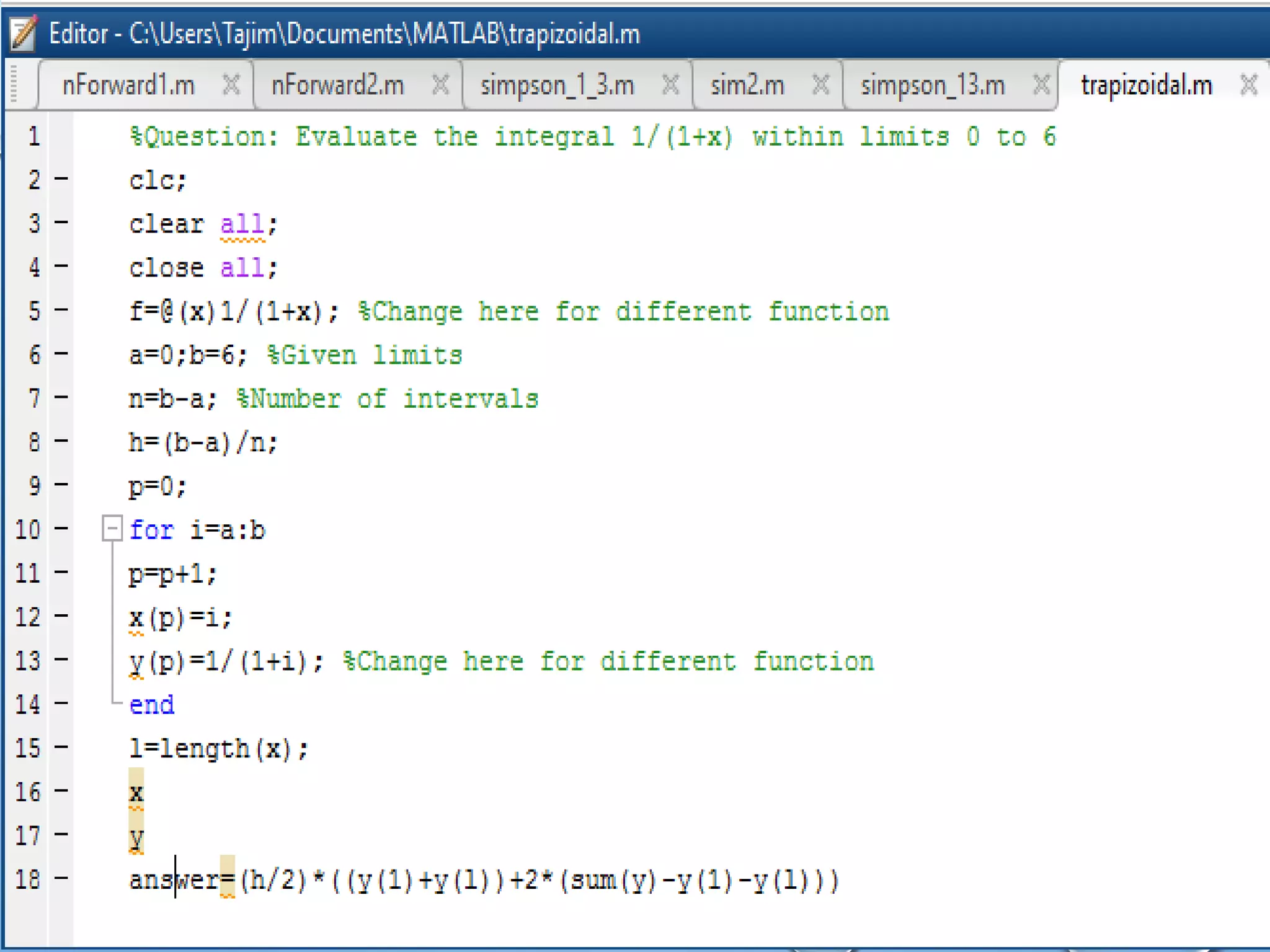Click the 'clc;' statement
This screenshot has height=952, width=1270.
158,180
